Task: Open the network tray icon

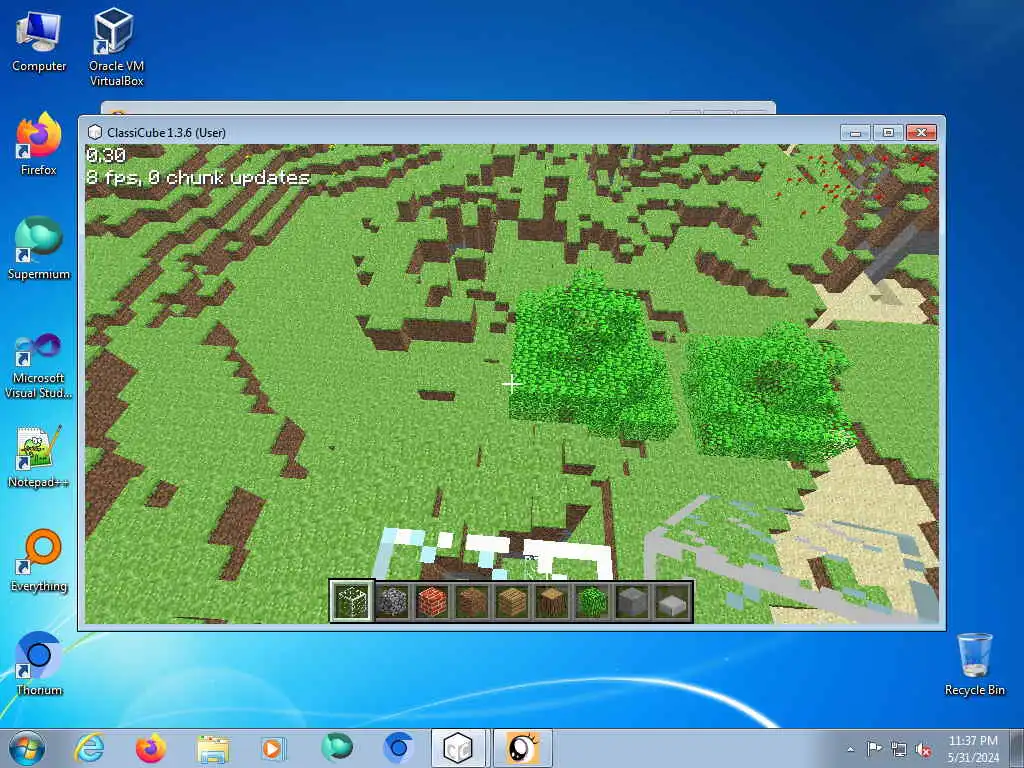Action: point(899,749)
